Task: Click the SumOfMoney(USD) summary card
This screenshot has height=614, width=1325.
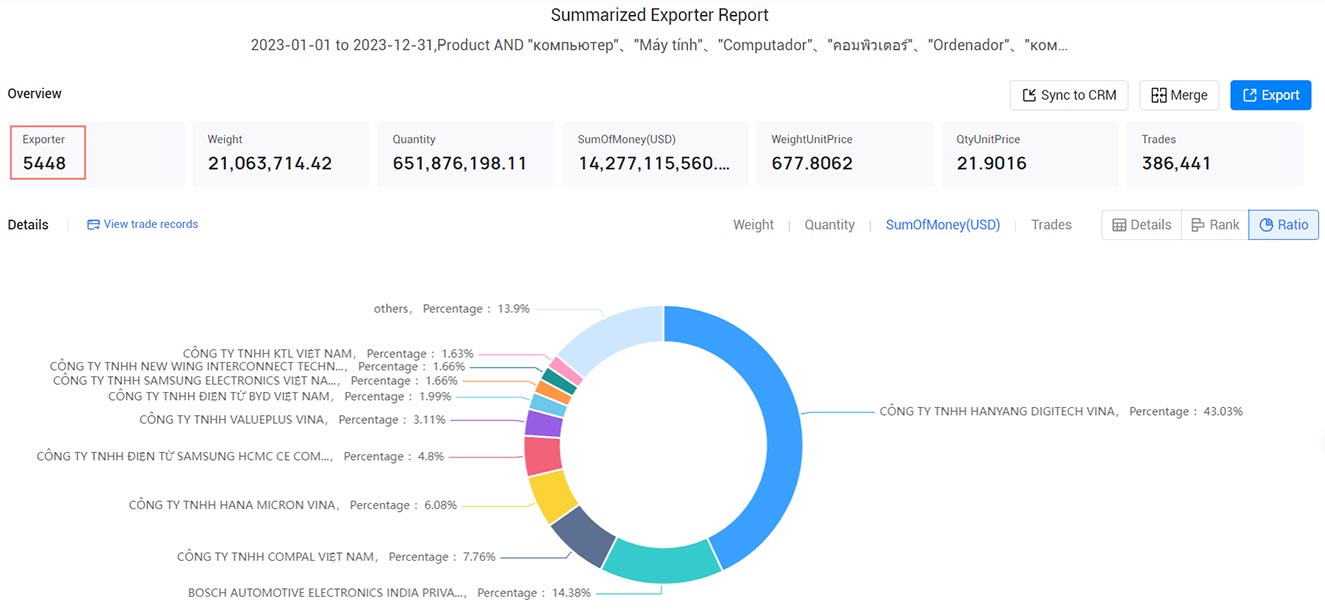Action: click(x=655, y=154)
